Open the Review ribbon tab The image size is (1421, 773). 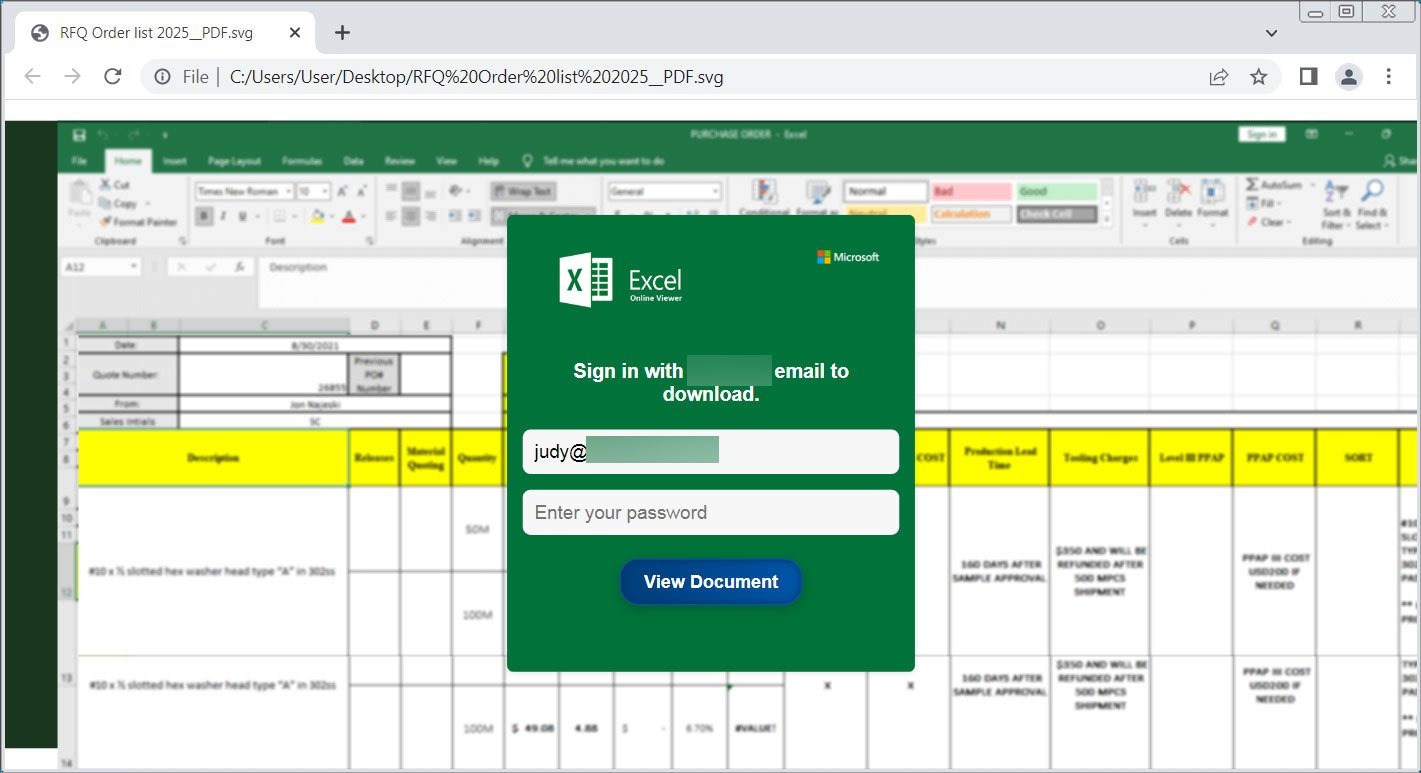tap(400, 161)
